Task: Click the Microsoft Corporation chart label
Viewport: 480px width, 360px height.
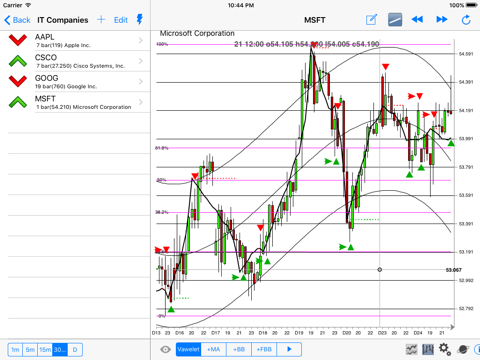Action: click(197, 33)
